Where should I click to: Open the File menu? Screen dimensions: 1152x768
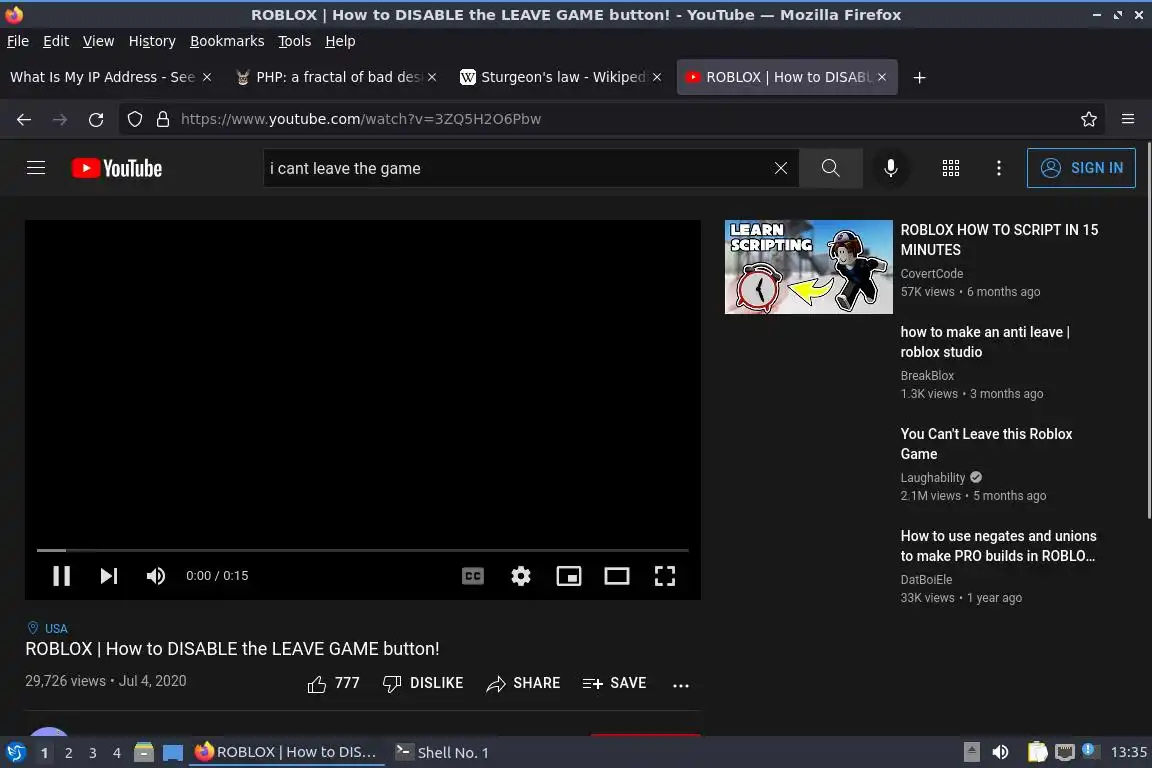coord(18,41)
